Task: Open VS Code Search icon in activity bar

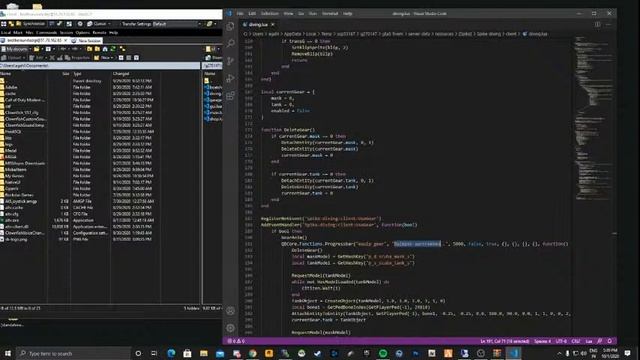Action: click(x=231, y=43)
